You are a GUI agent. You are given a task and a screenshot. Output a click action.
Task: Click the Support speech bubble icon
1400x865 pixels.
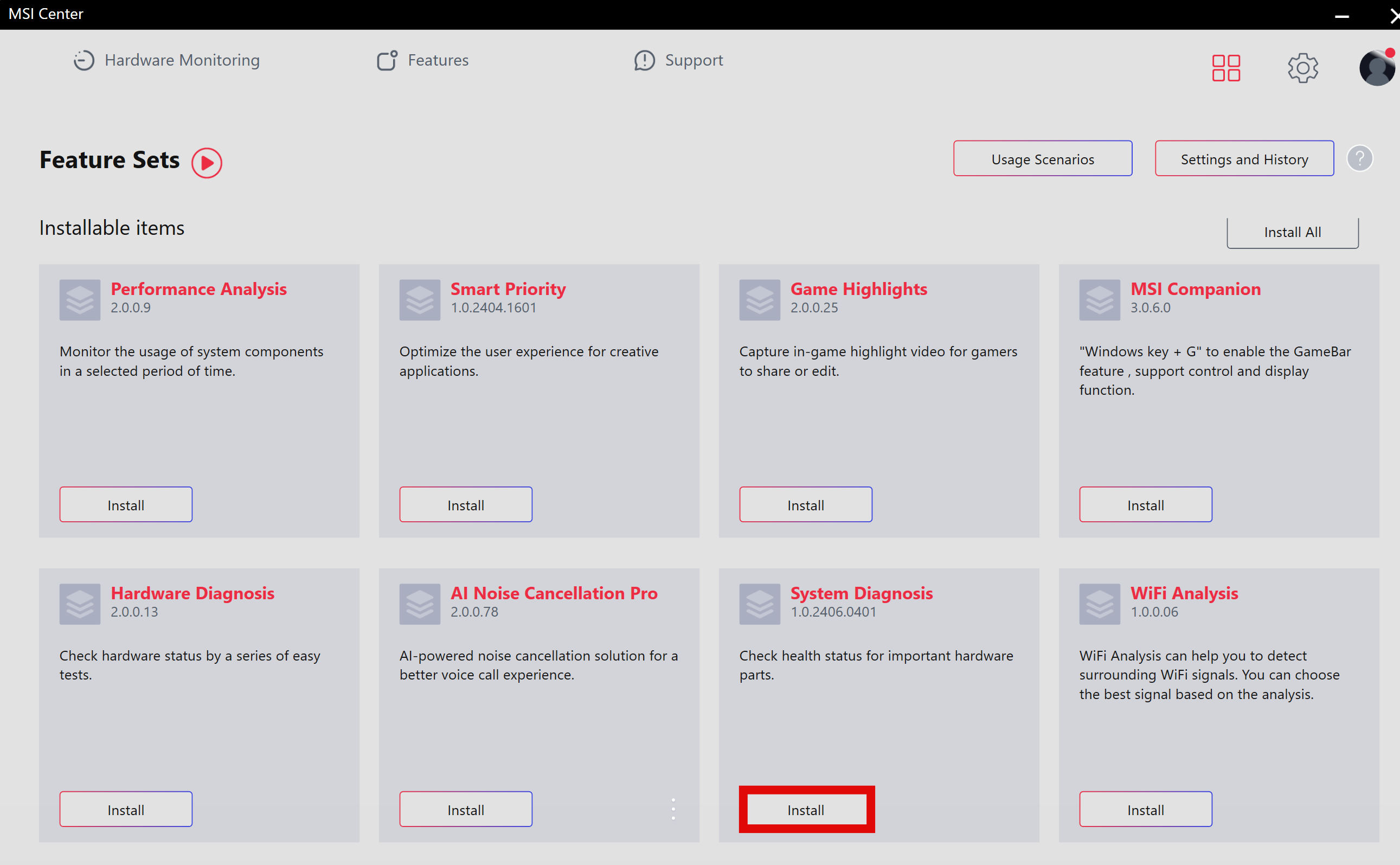pos(645,60)
